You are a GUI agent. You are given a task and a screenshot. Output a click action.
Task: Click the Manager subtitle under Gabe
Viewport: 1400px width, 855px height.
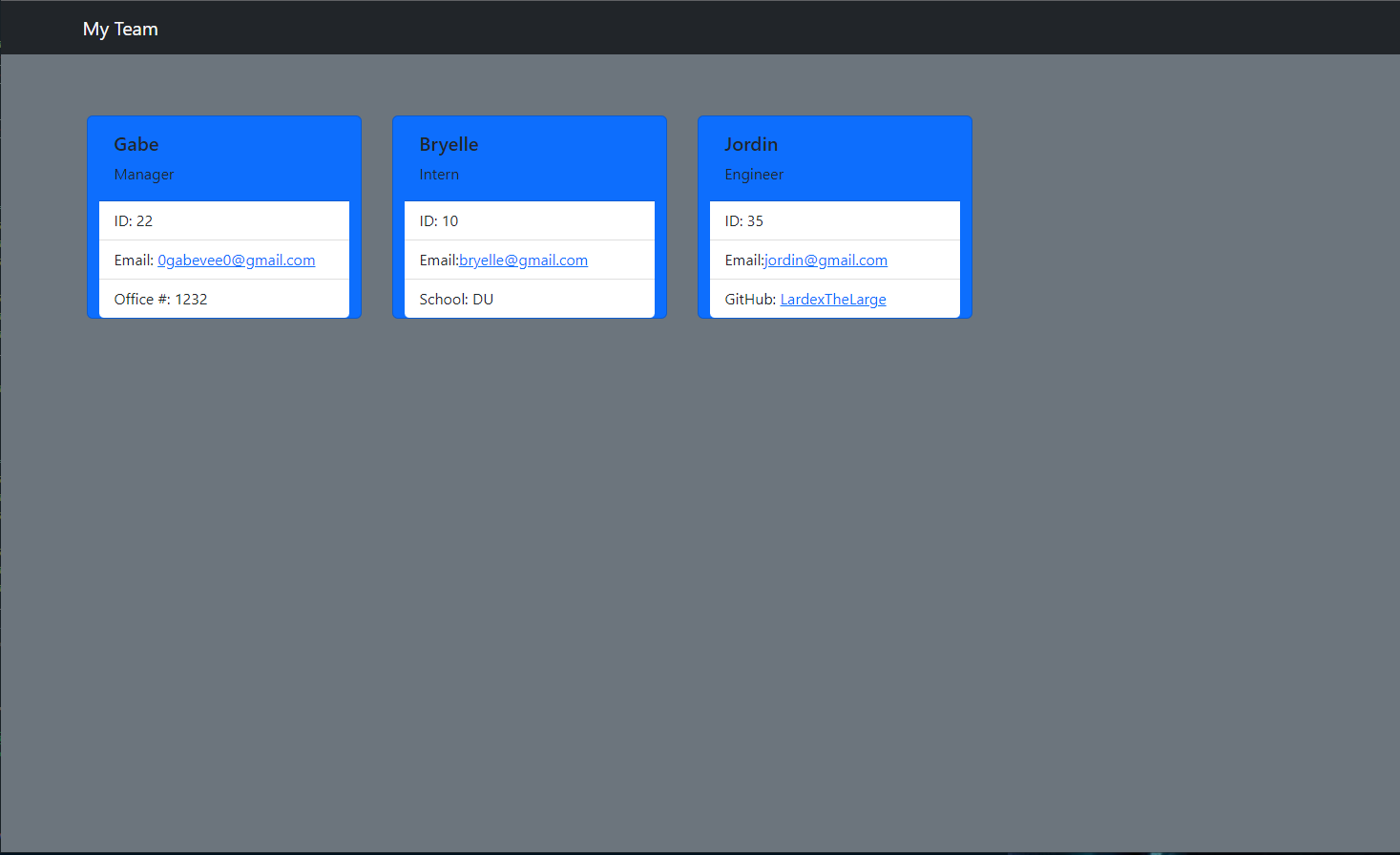[x=143, y=174]
